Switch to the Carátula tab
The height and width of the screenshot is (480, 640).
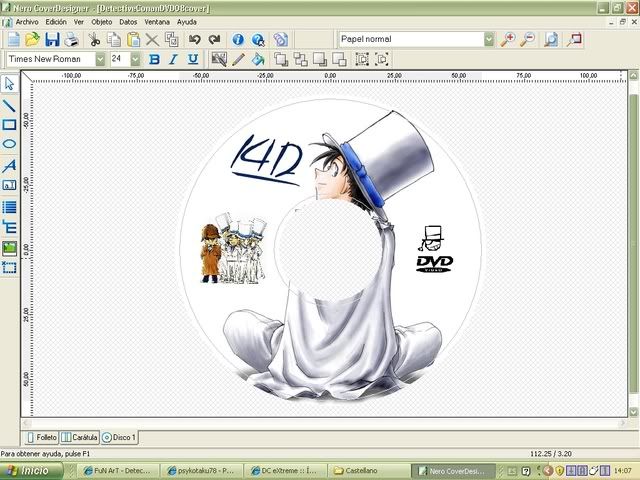[80, 437]
